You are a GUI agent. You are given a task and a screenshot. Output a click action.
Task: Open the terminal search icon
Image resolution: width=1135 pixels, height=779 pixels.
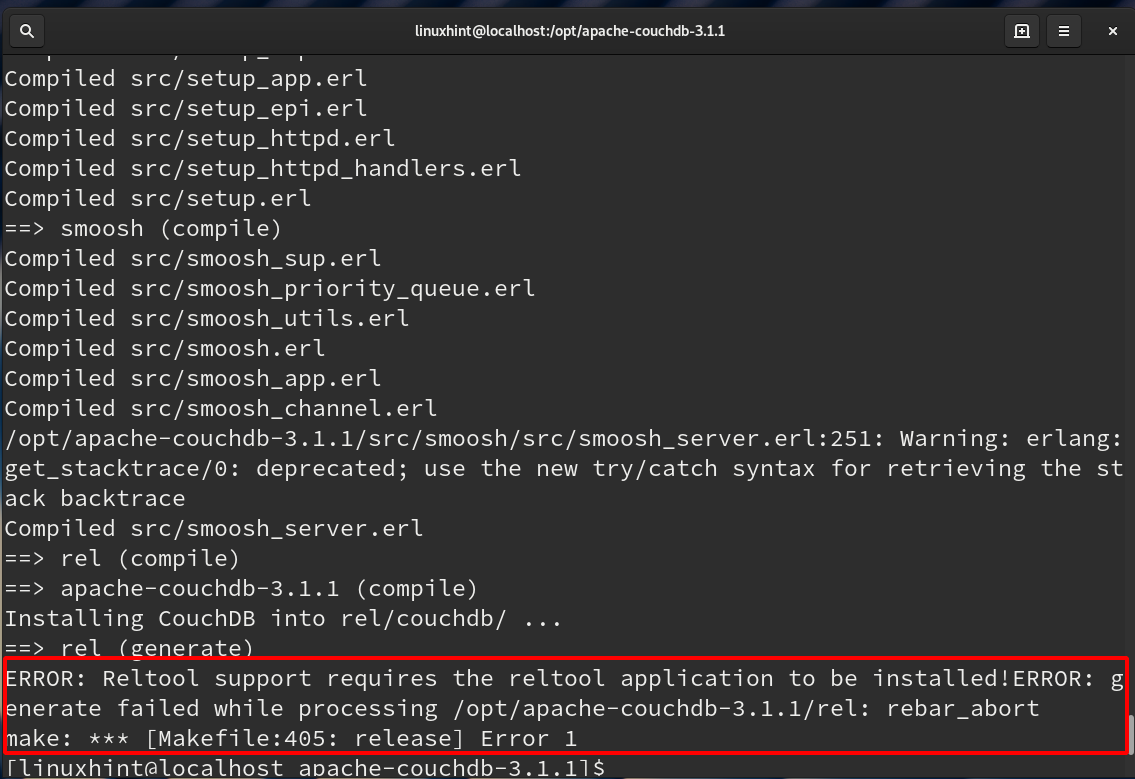point(27,31)
